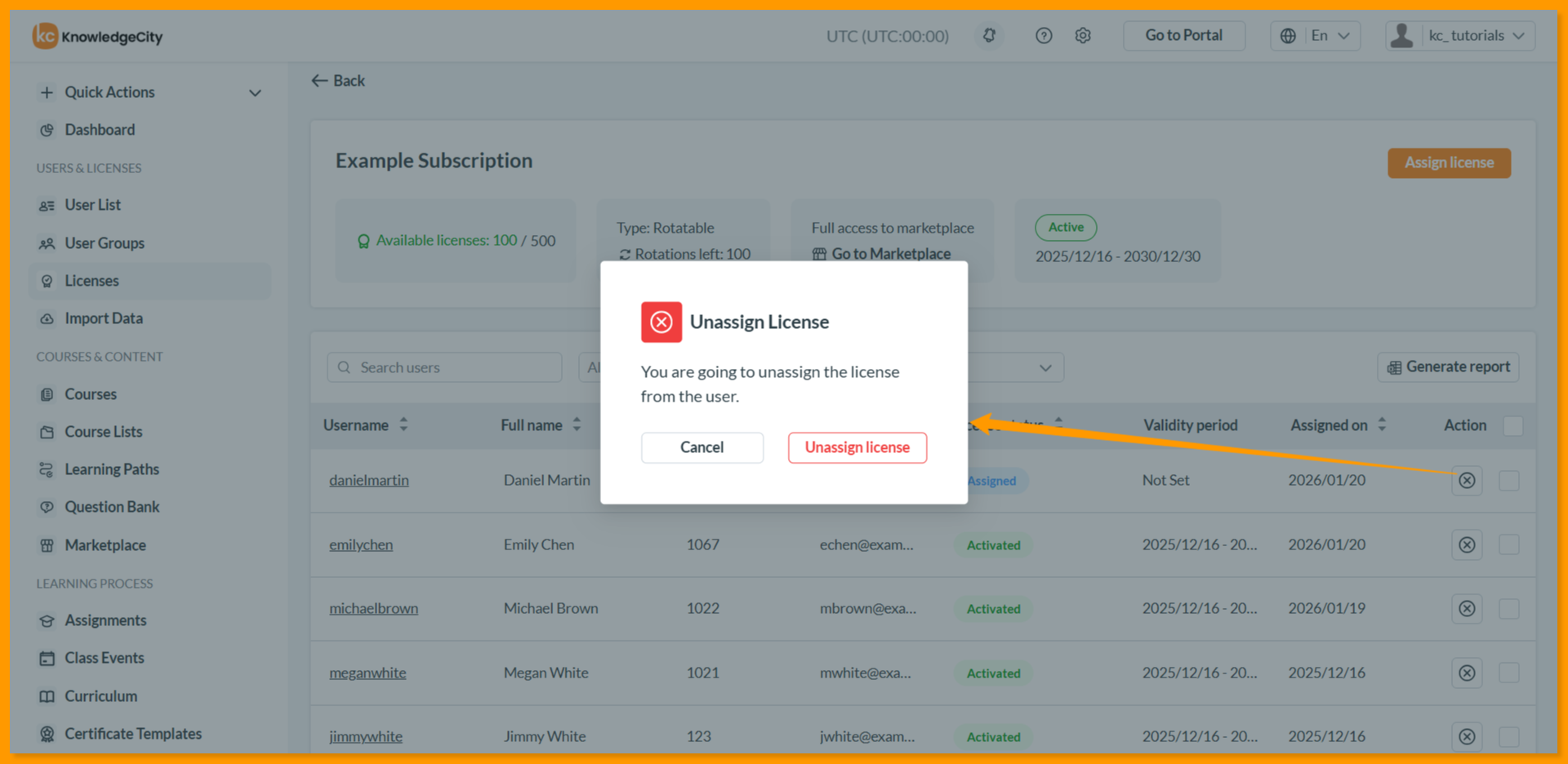Screen dimensions: 1568x764
Task: Click the Assign license button
Action: click(1449, 162)
